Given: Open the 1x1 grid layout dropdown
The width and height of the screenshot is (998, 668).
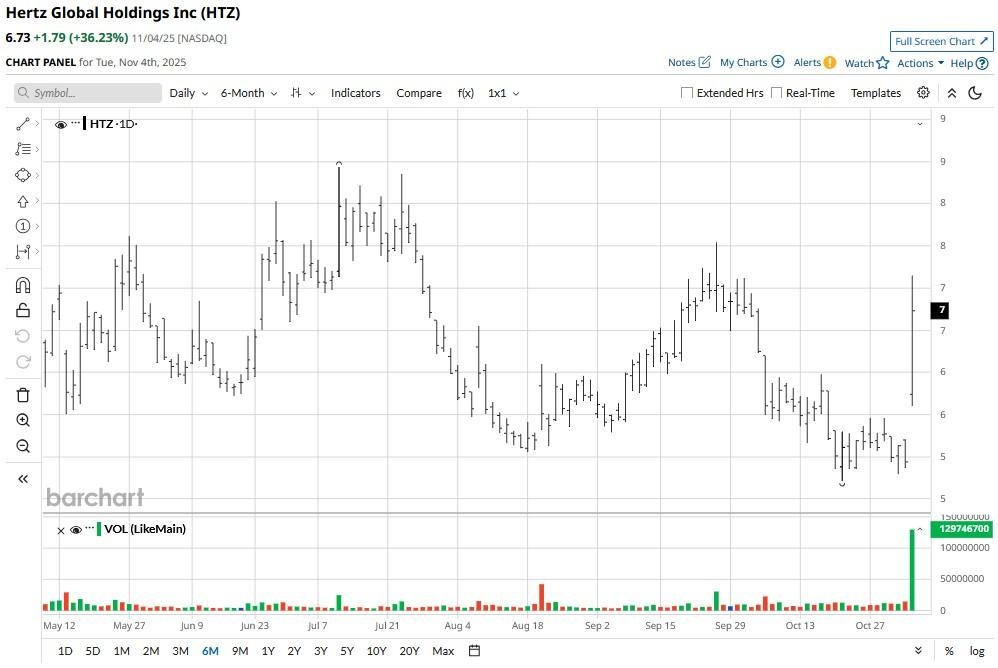Looking at the screenshot, I should coord(503,93).
